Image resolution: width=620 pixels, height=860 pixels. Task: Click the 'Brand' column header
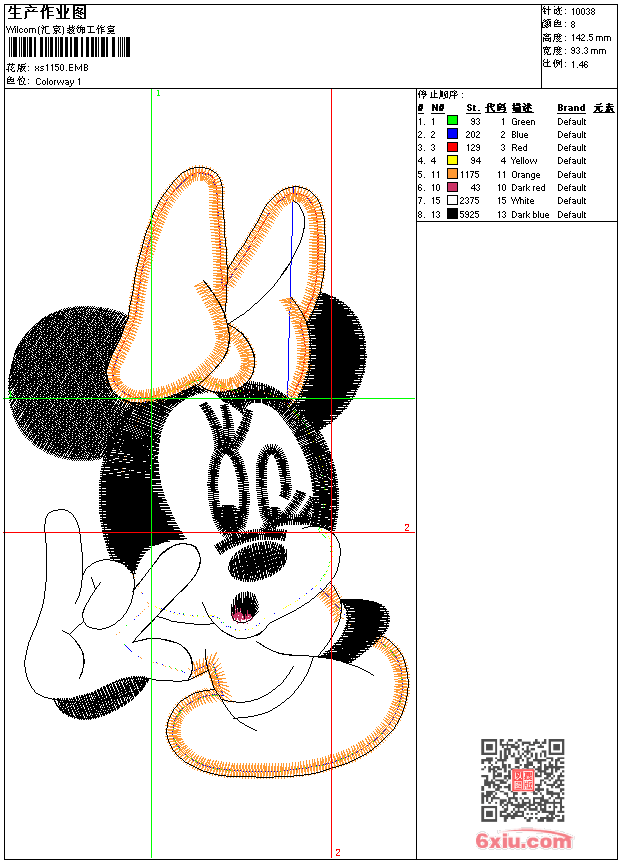571,108
